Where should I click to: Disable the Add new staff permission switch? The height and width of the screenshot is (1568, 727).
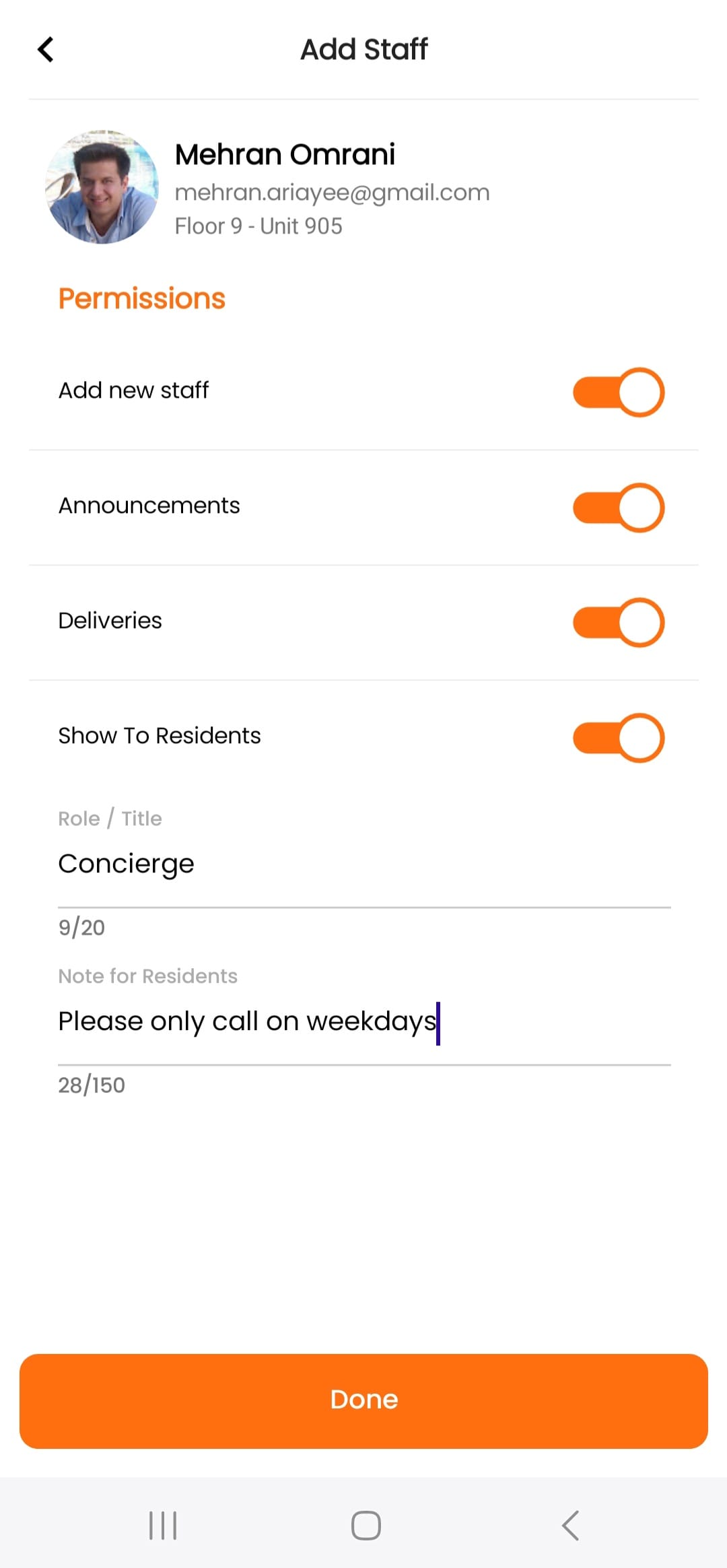pos(618,392)
